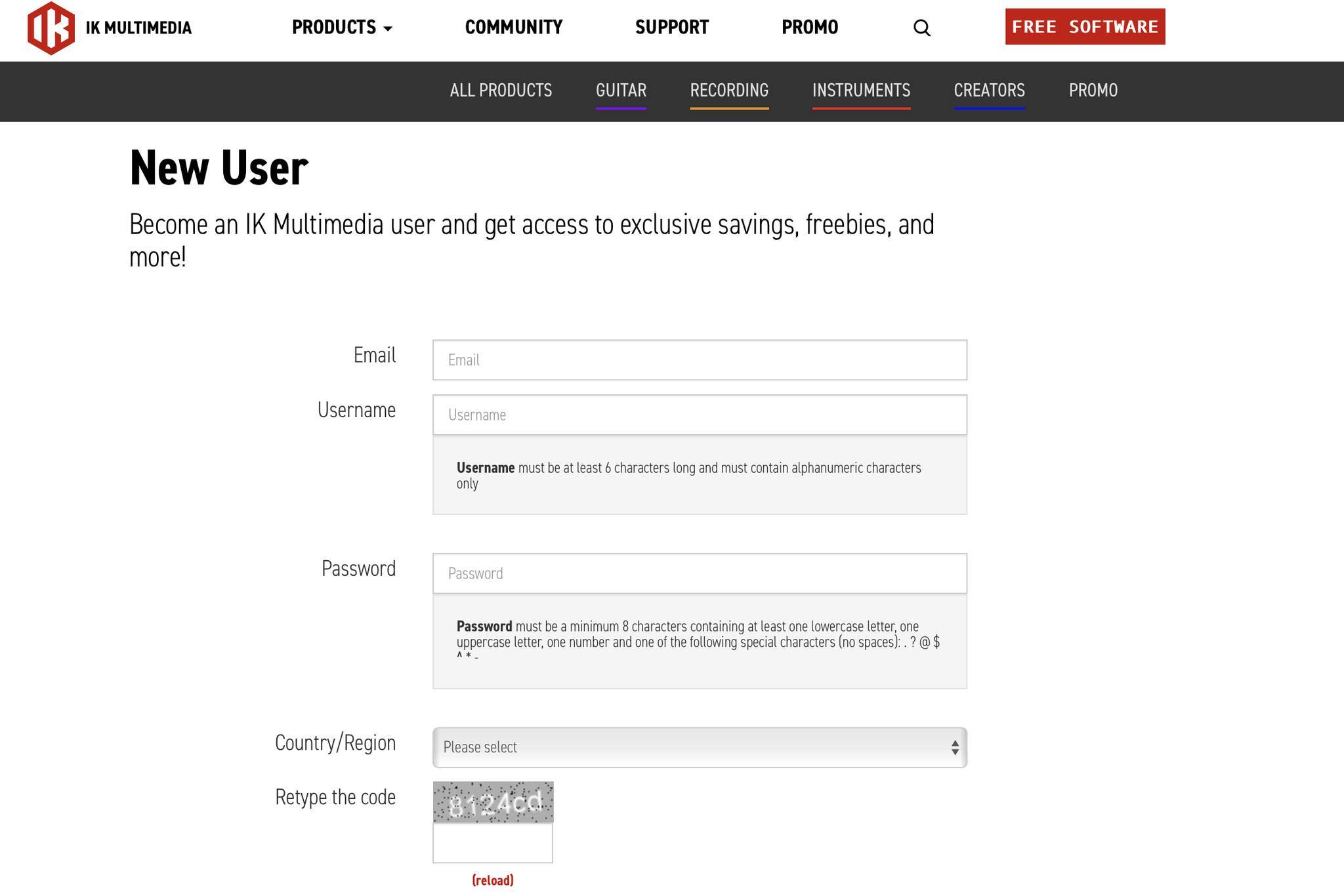1344x896 pixels.
Task: Click the Free Software button
Action: [1085, 27]
